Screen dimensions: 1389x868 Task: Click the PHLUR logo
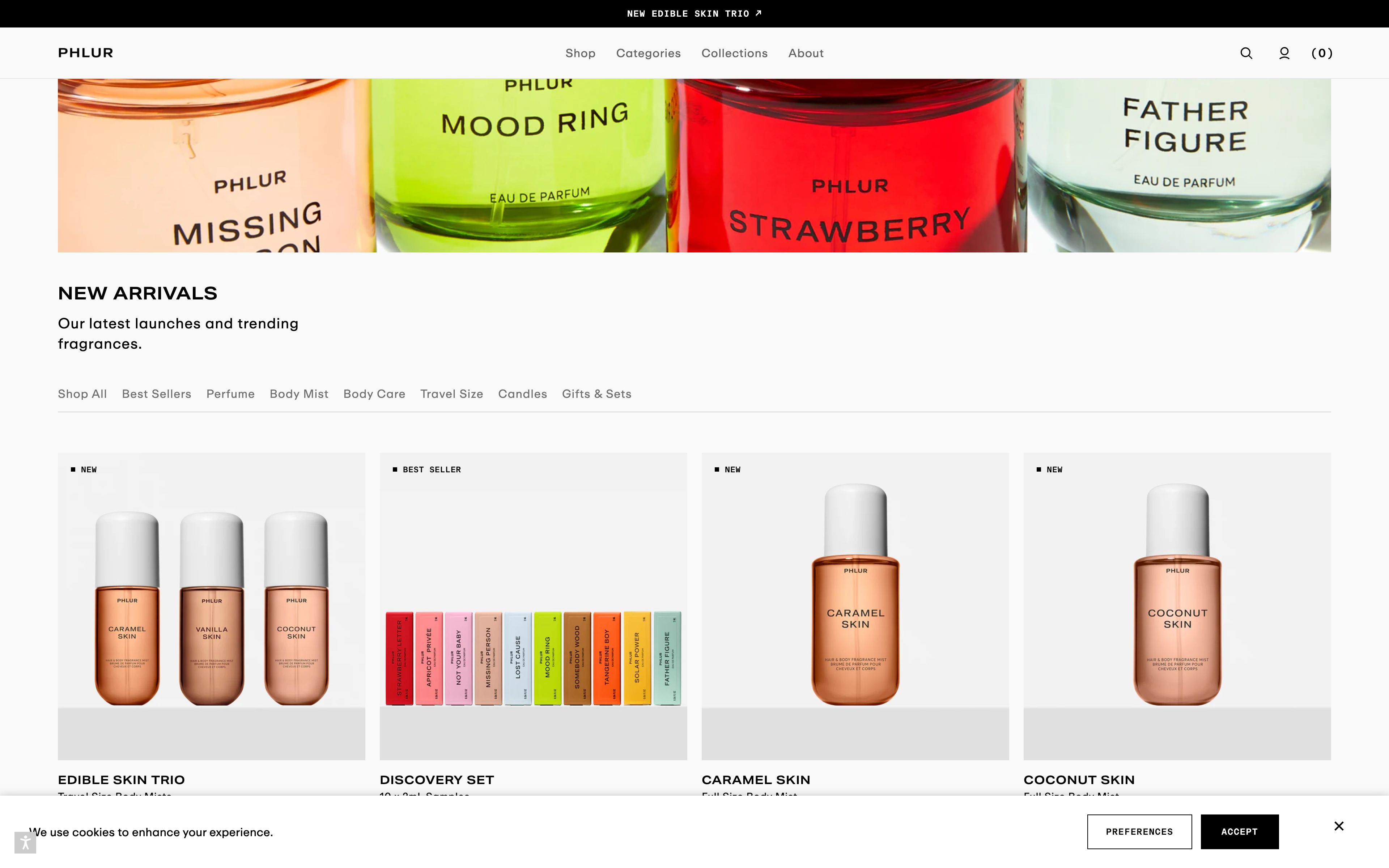point(85,53)
